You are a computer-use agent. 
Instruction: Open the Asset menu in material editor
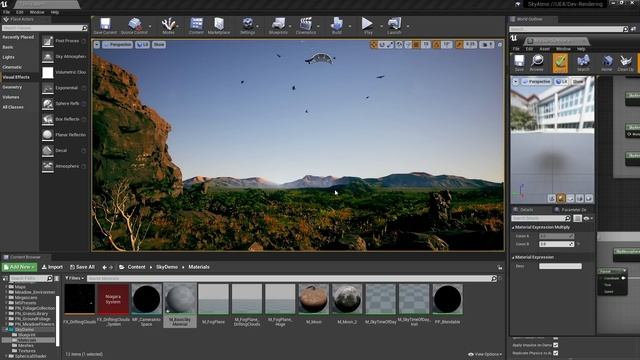pos(544,49)
